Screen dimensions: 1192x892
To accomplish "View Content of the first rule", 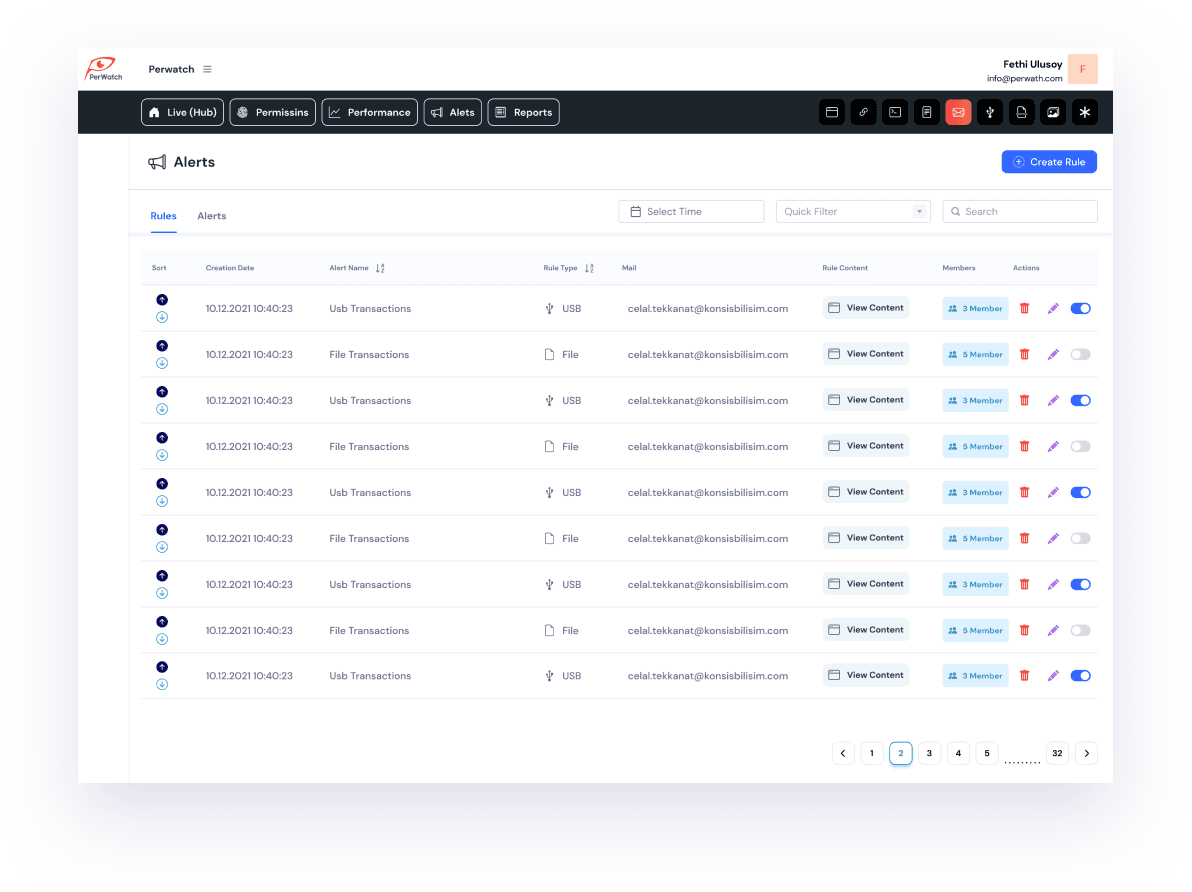I will (866, 308).
